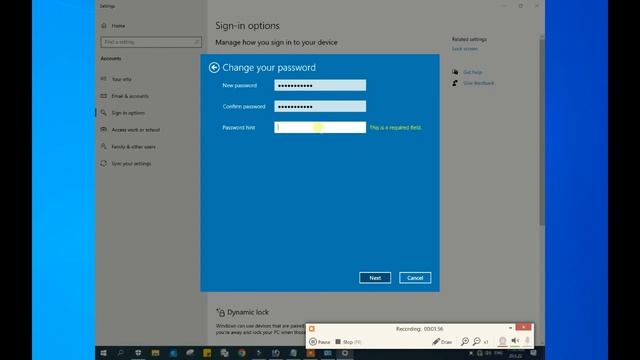This screenshot has height=360, width=640.
Task: Click the Email & accounts envelope icon
Action: [104, 96]
